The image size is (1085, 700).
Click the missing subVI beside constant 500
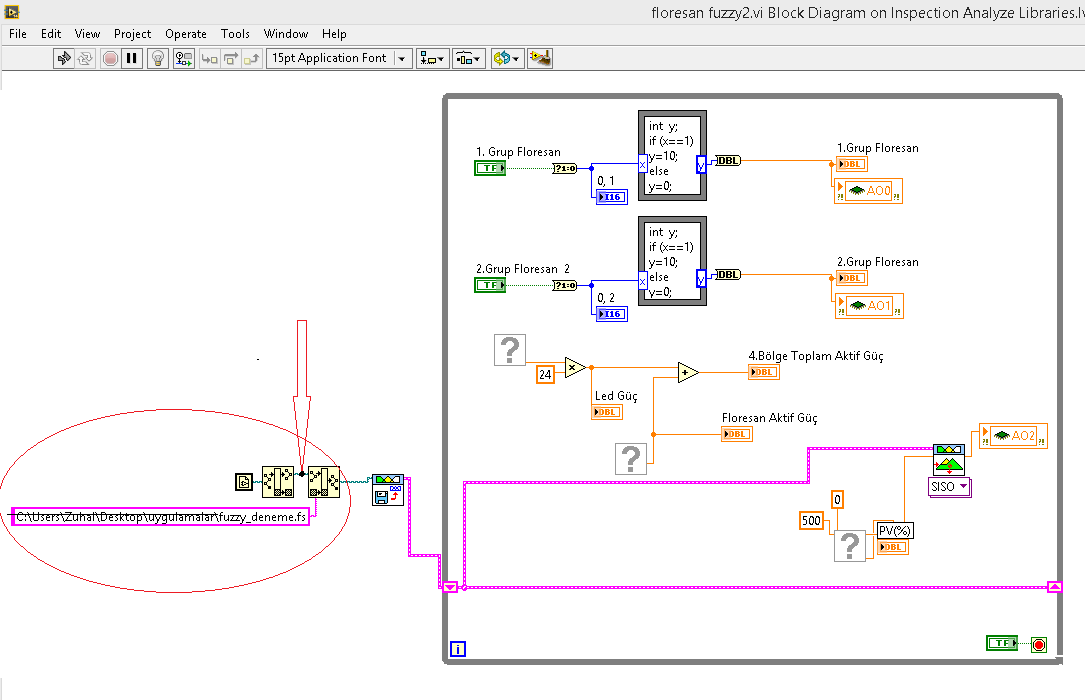[x=850, y=546]
